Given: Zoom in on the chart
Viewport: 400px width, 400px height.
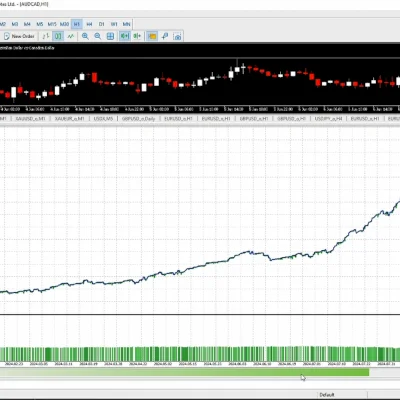Looking at the screenshot, I should [85, 36].
